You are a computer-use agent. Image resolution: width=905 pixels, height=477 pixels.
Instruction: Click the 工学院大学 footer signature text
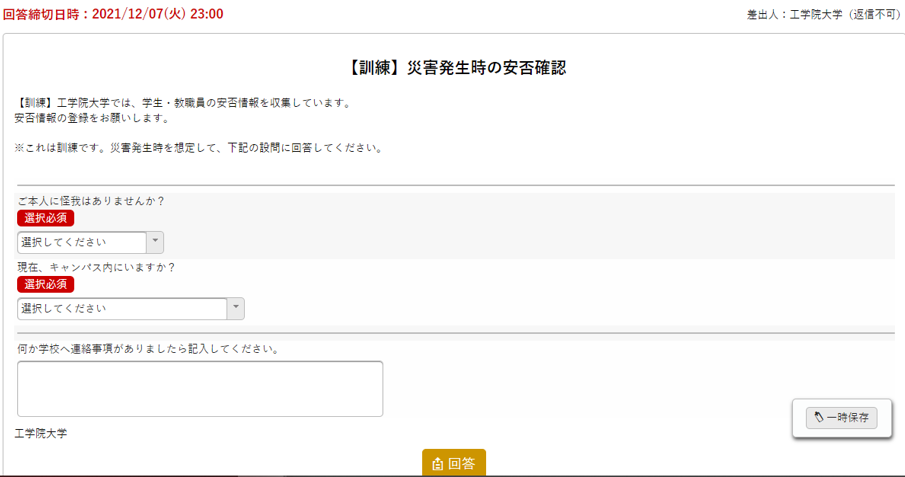(41, 433)
